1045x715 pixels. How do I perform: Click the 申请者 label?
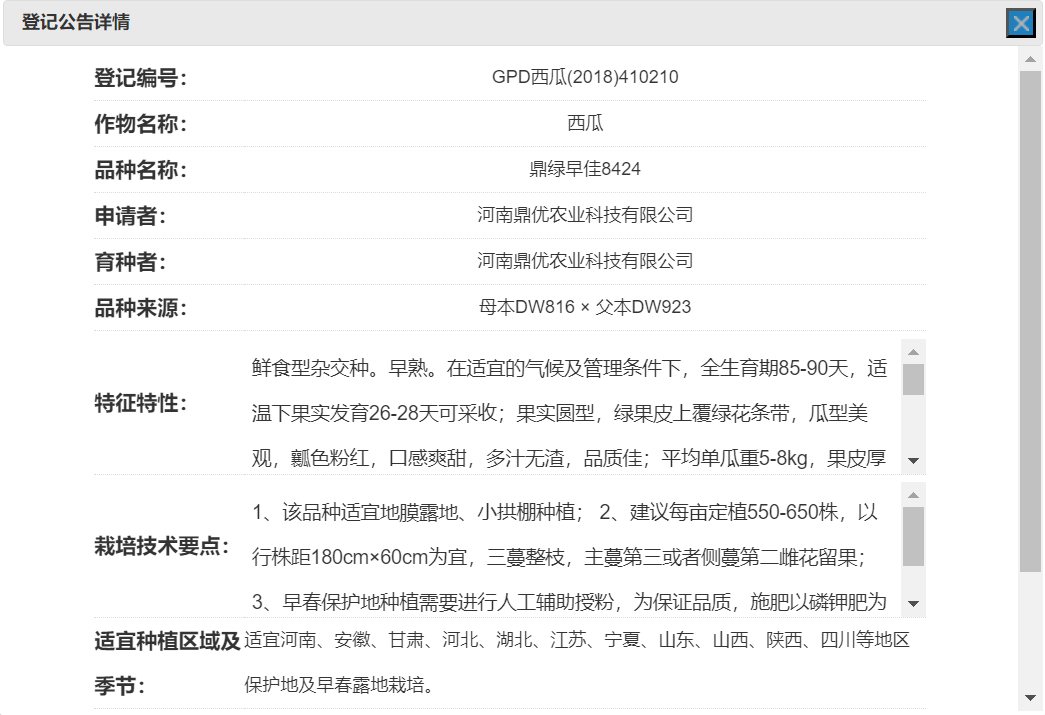tap(130, 216)
